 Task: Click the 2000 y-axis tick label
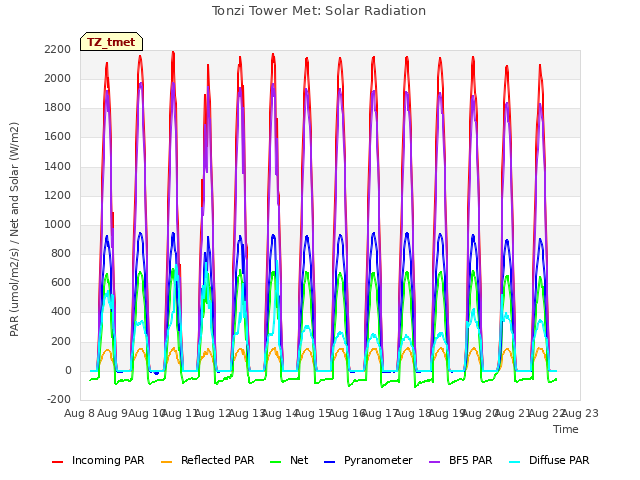pos(58,78)
